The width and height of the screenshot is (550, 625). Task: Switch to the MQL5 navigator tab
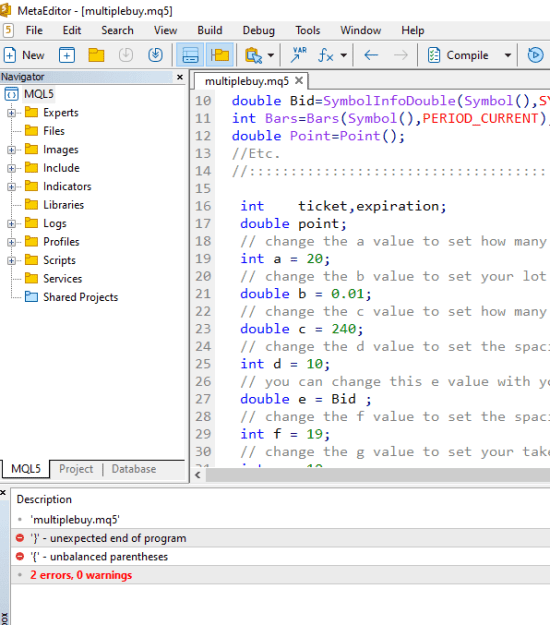coord(26,469)
